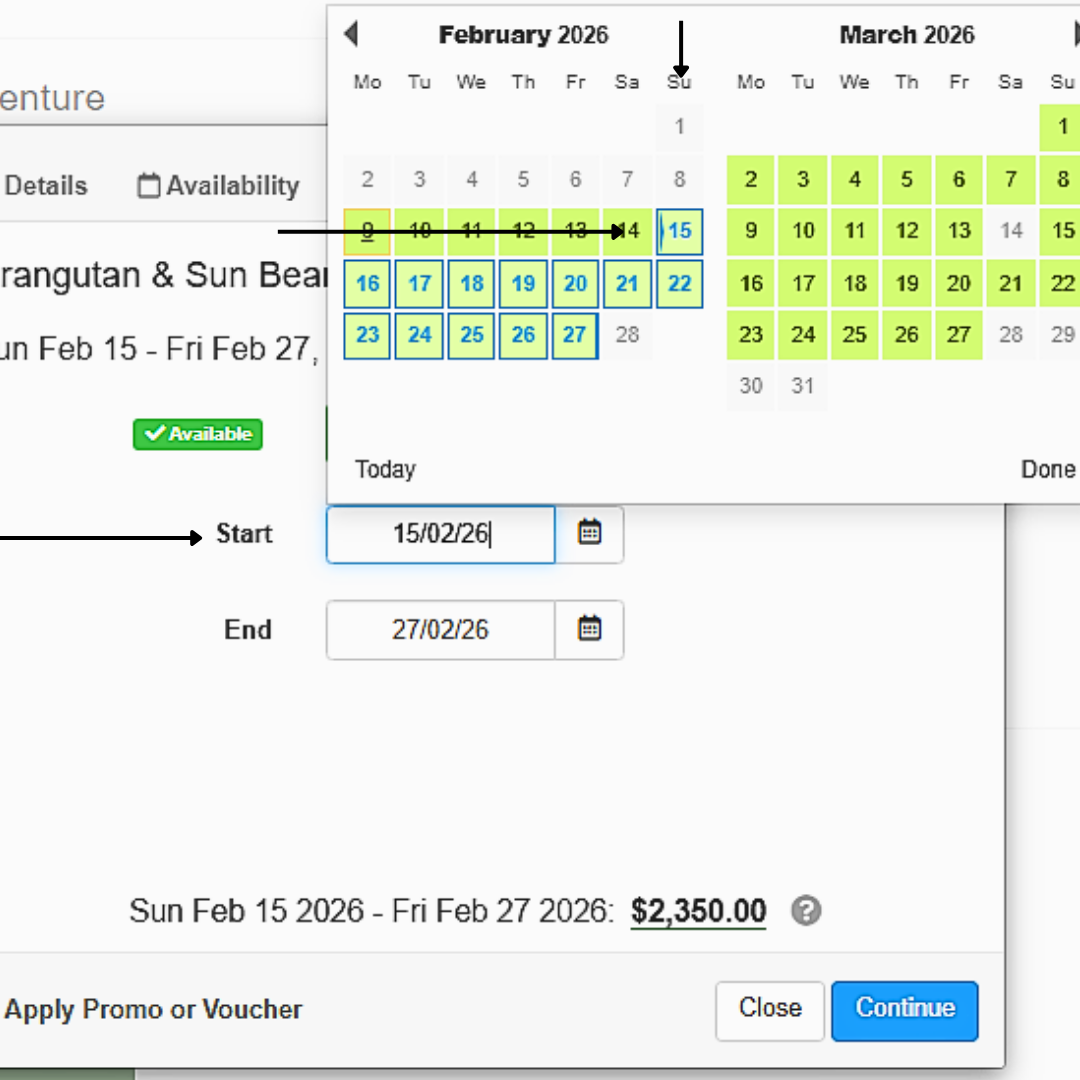
Task: Open the Availability tab
Action: (219, 186)
